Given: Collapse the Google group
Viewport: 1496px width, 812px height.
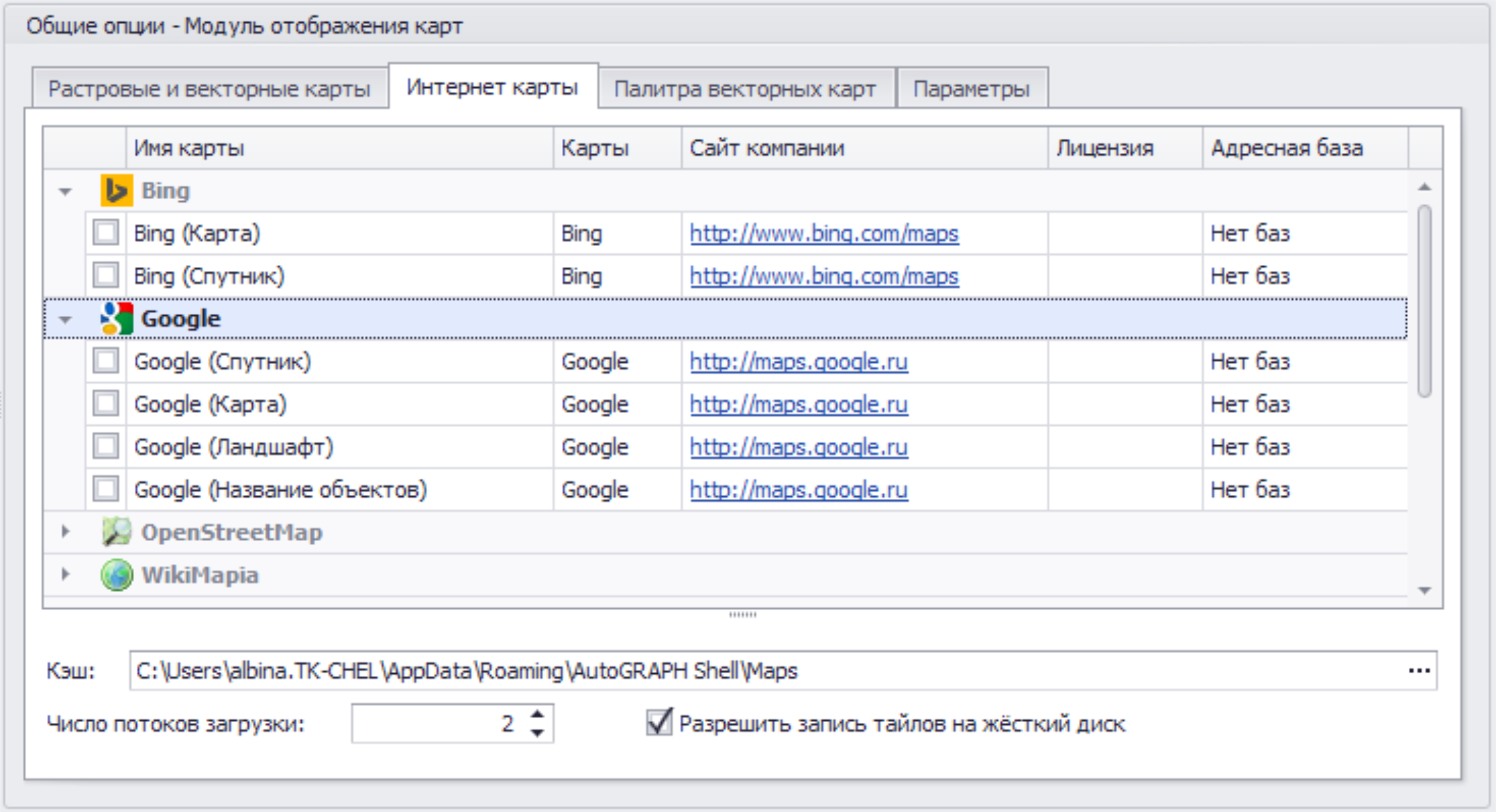Looking at the screenshot, I should click(65, 319).
